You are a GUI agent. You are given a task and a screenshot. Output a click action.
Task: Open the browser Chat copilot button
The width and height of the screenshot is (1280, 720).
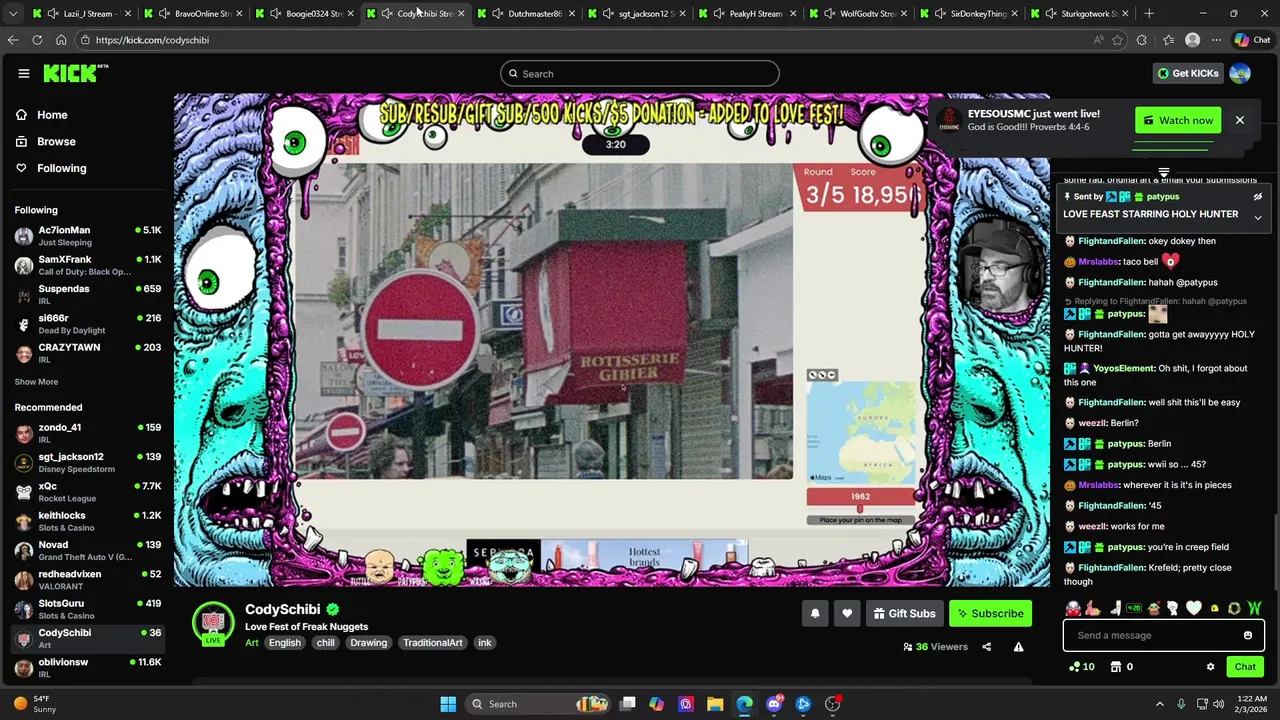1253,40
